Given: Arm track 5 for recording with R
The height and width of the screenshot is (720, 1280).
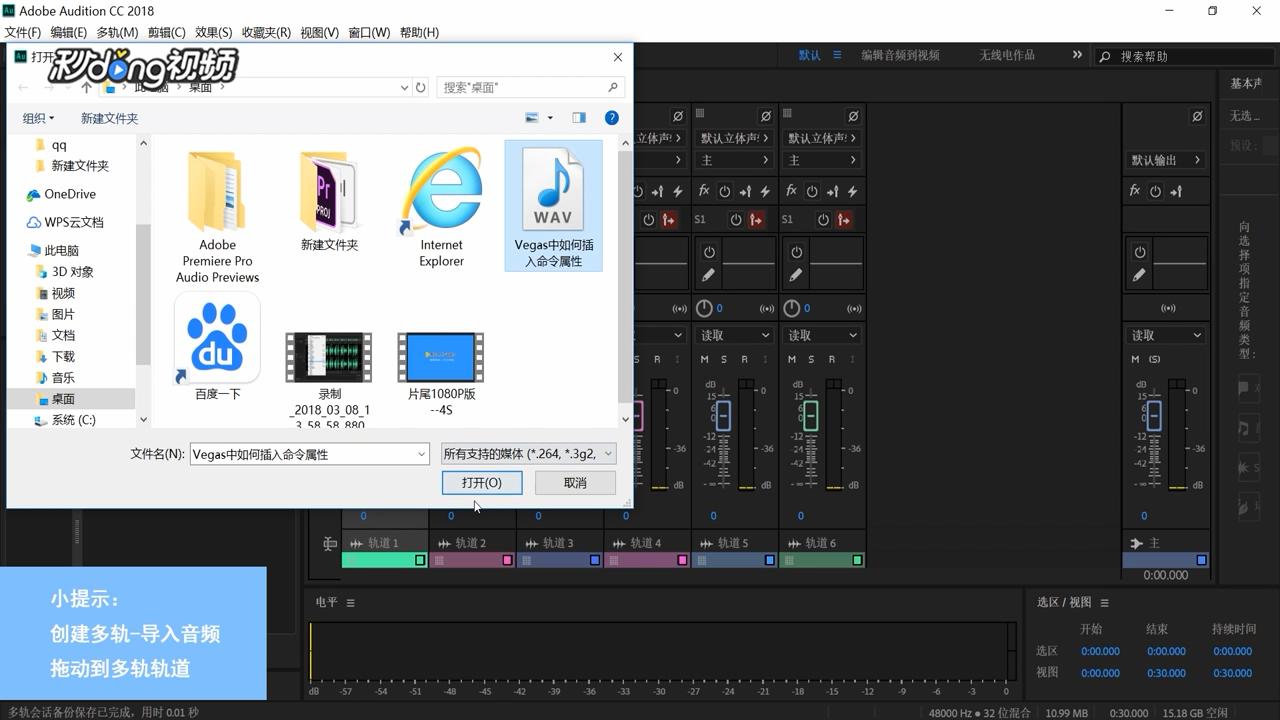Looking at the screenshot, I should 744,359.
